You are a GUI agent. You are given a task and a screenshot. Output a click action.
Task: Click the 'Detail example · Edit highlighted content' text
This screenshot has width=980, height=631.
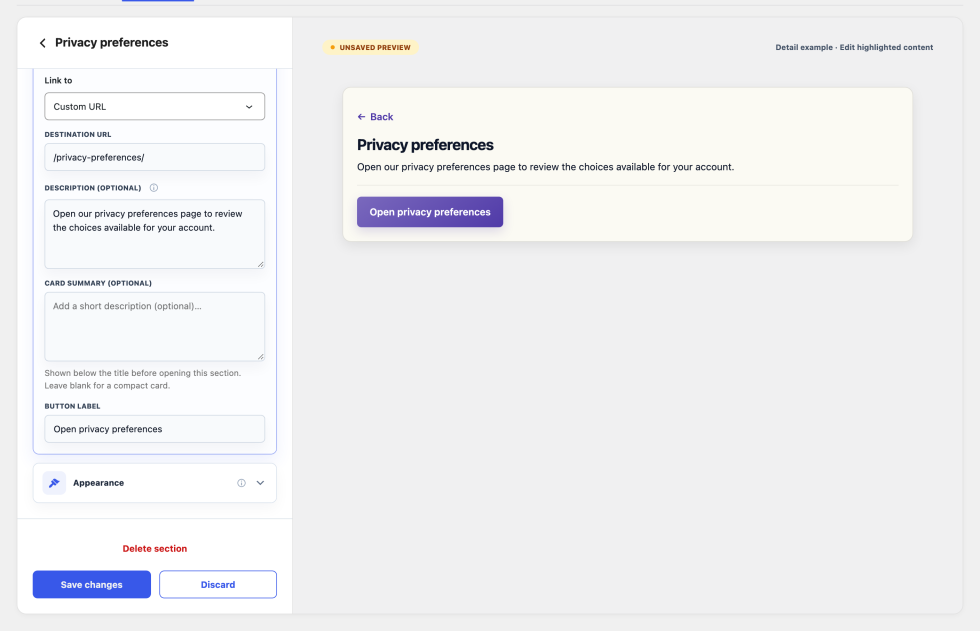coord(854,47)
